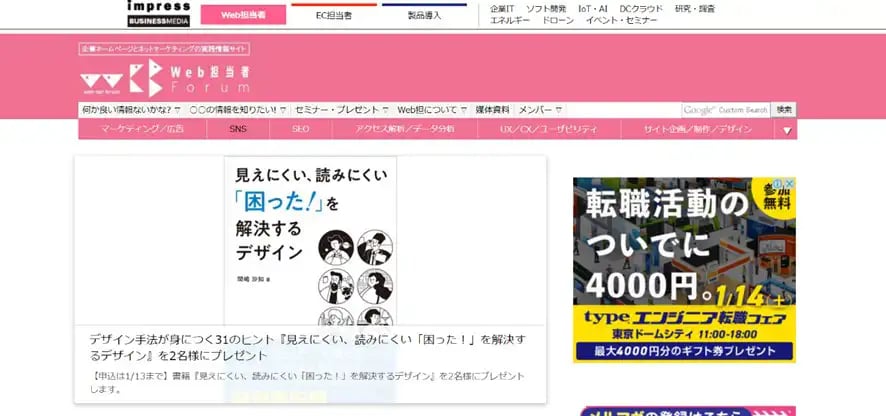
Task: Open the Web担について dropdown menu
Action: pyautogui.click(x=432, y=110)
